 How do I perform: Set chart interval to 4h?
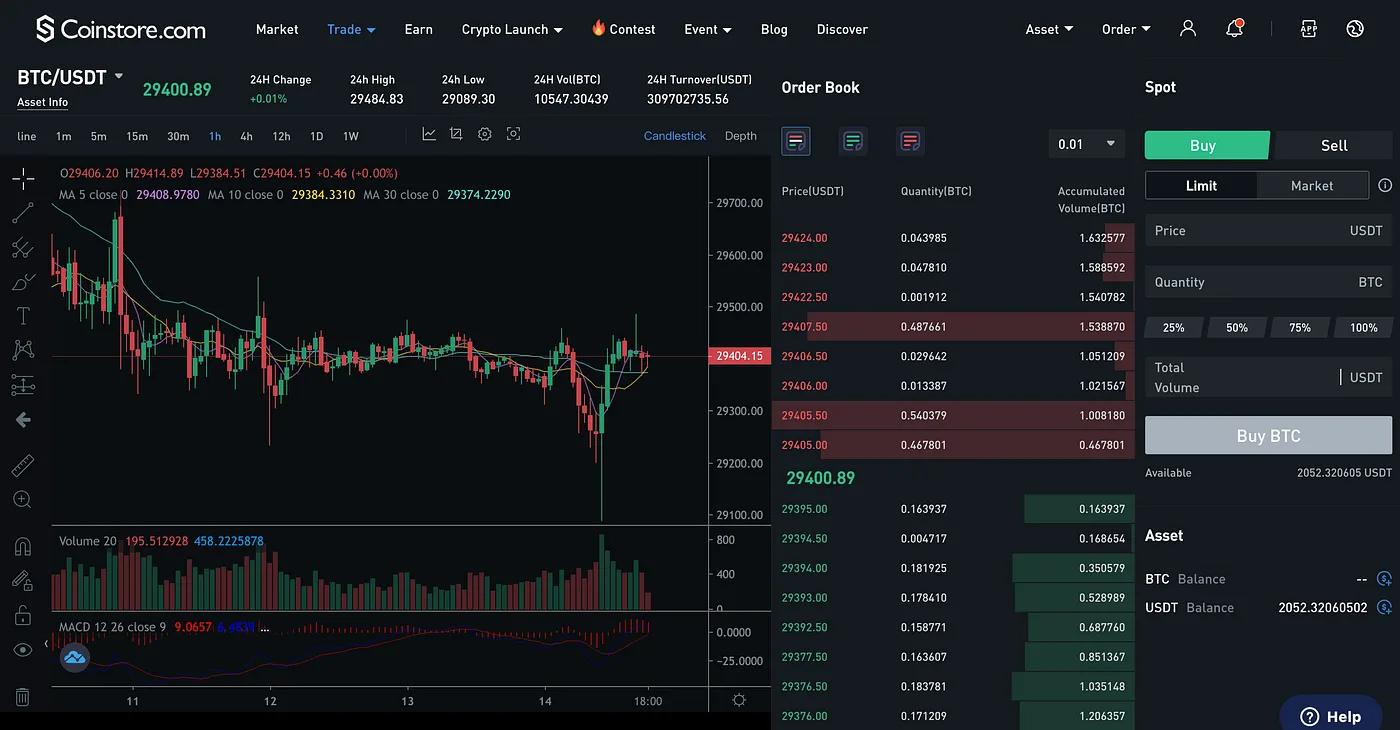(x=246, y=136)
